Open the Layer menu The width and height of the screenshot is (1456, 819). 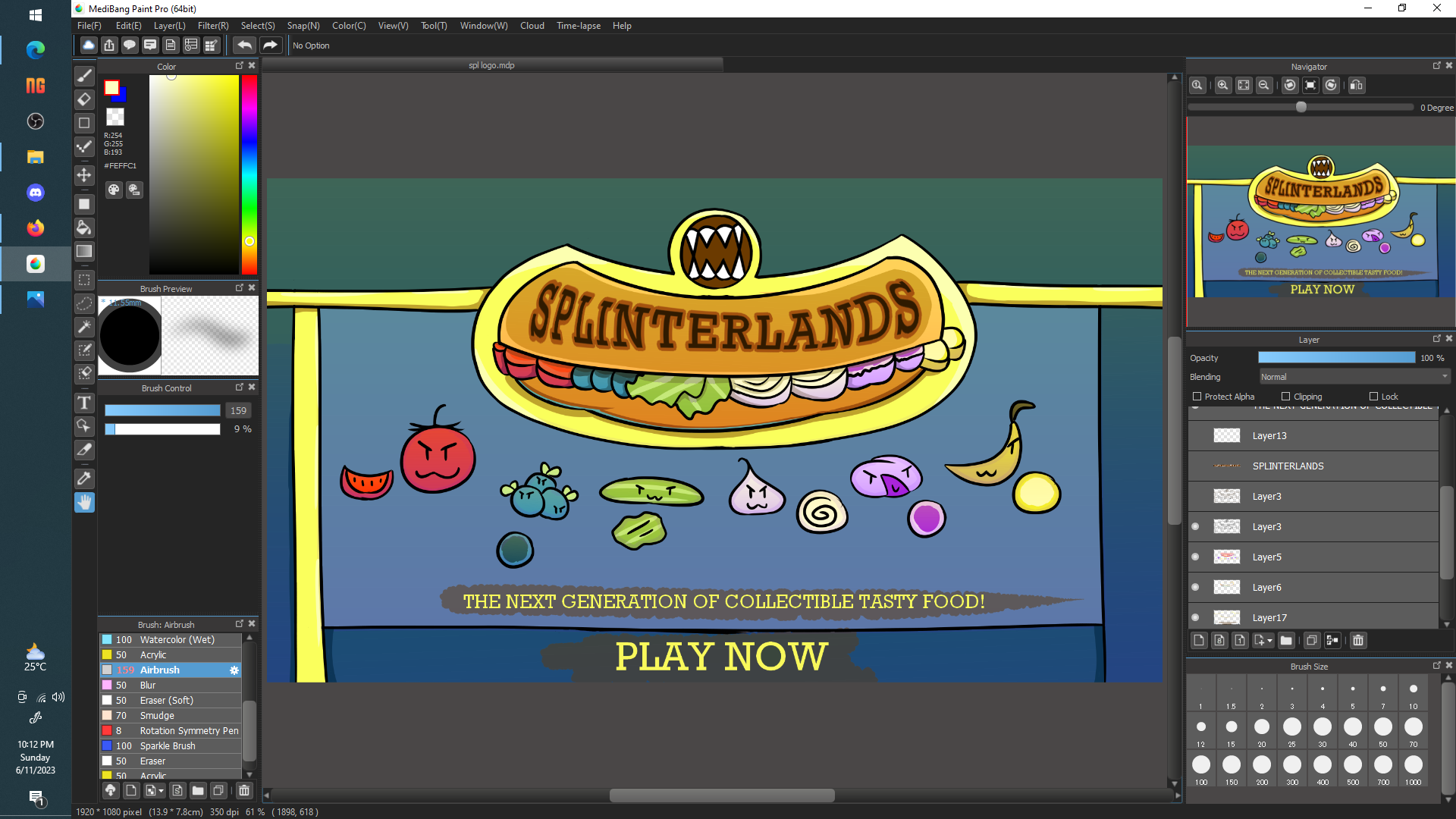(x=169, y=26)
